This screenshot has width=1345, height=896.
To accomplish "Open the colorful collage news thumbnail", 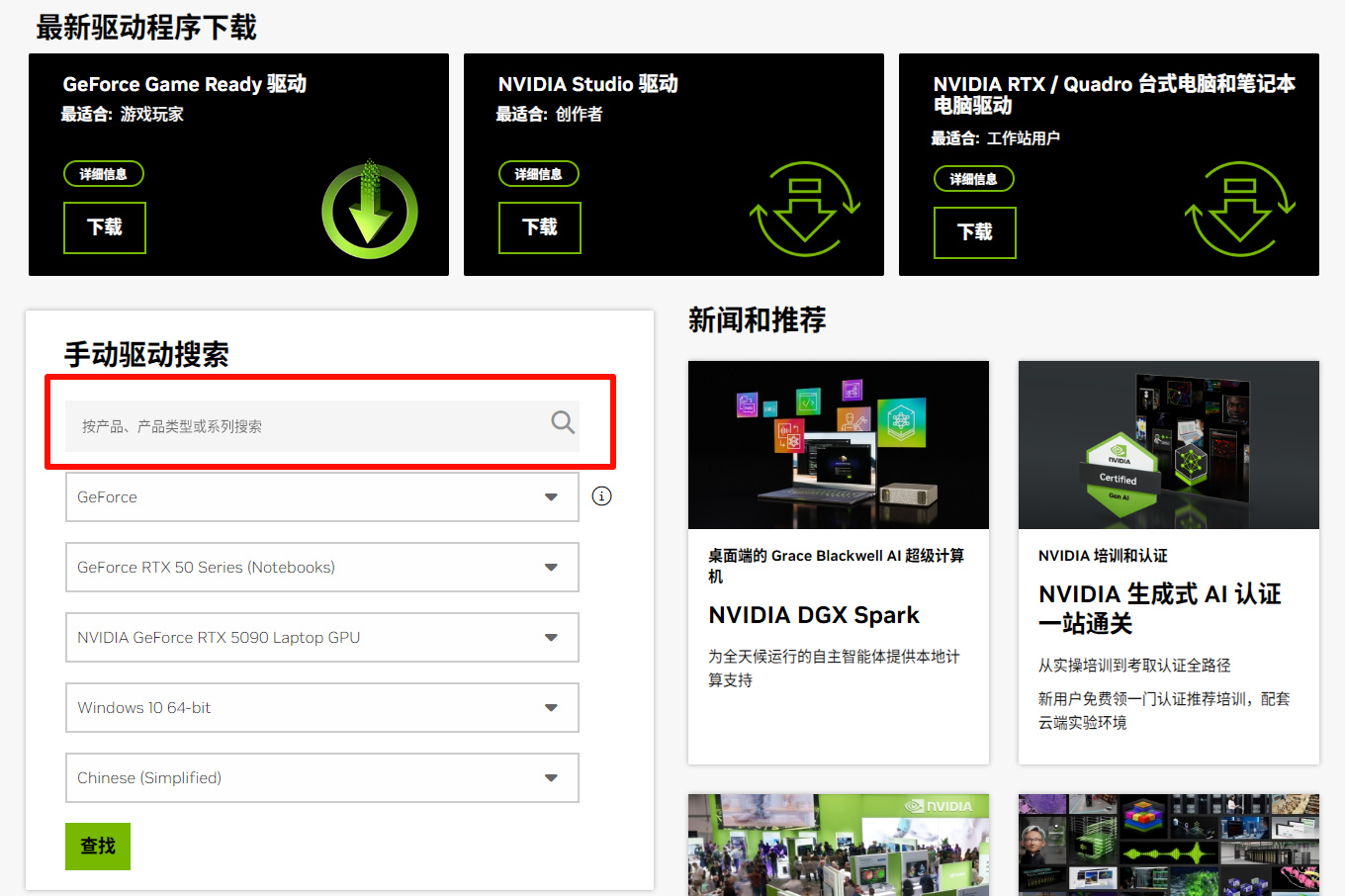I will 1169,845.
